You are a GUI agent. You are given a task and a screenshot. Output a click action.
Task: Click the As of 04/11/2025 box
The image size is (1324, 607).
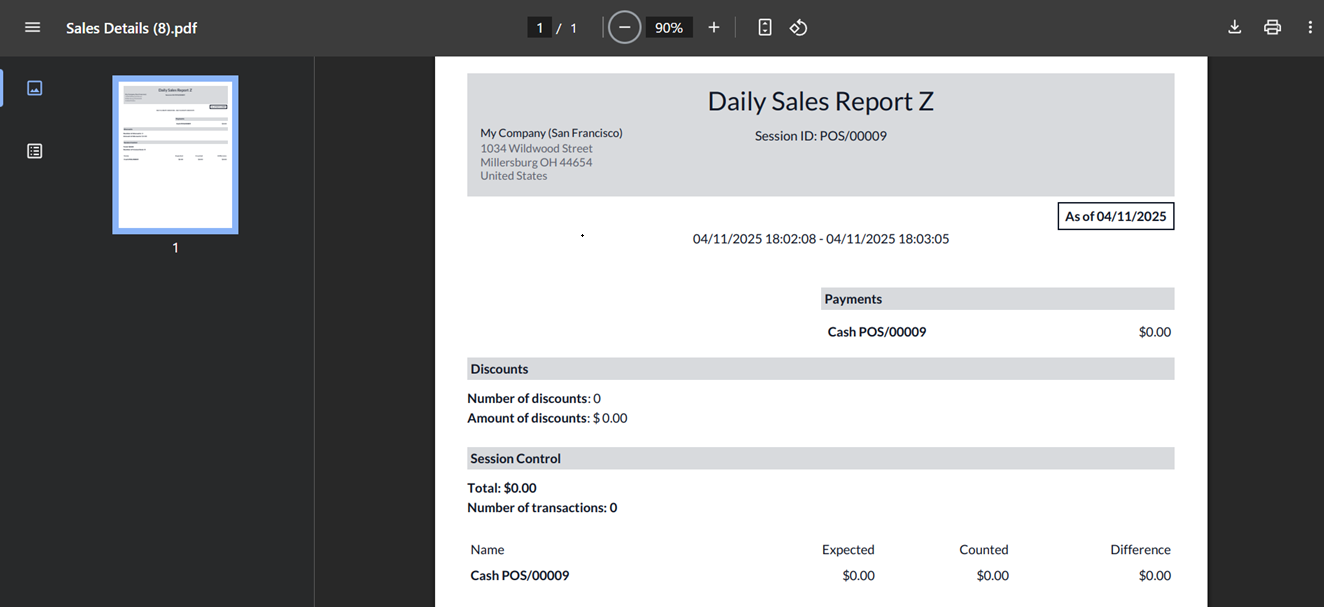(x=1115, y=216)
